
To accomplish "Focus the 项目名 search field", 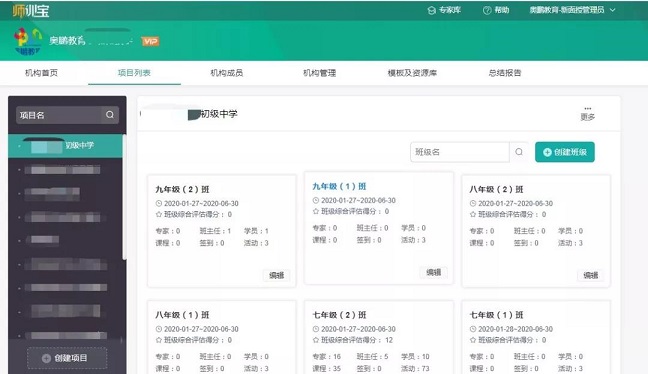I will (59, 115).
